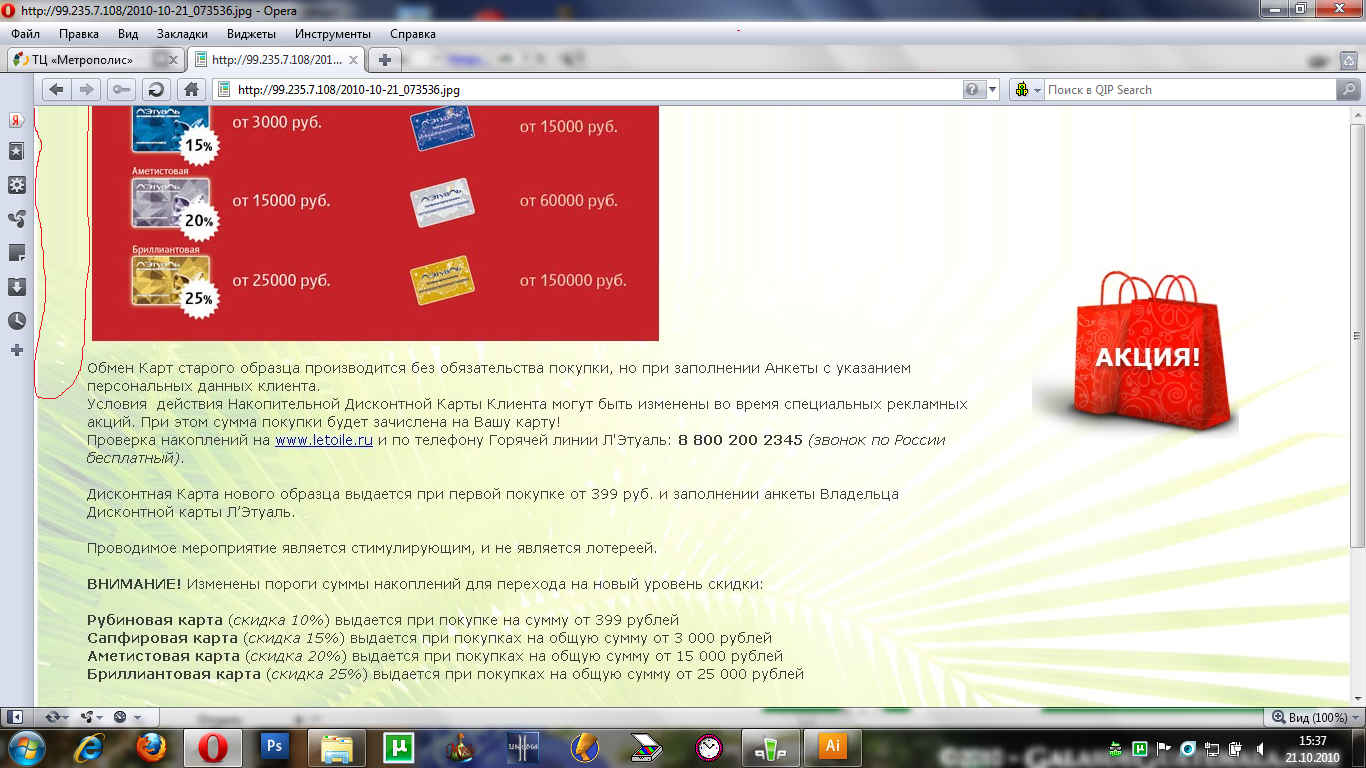Click the text 'от 60000 руб.'
This screenshot has height=768, width=1366.
click(x=569, y=201)
